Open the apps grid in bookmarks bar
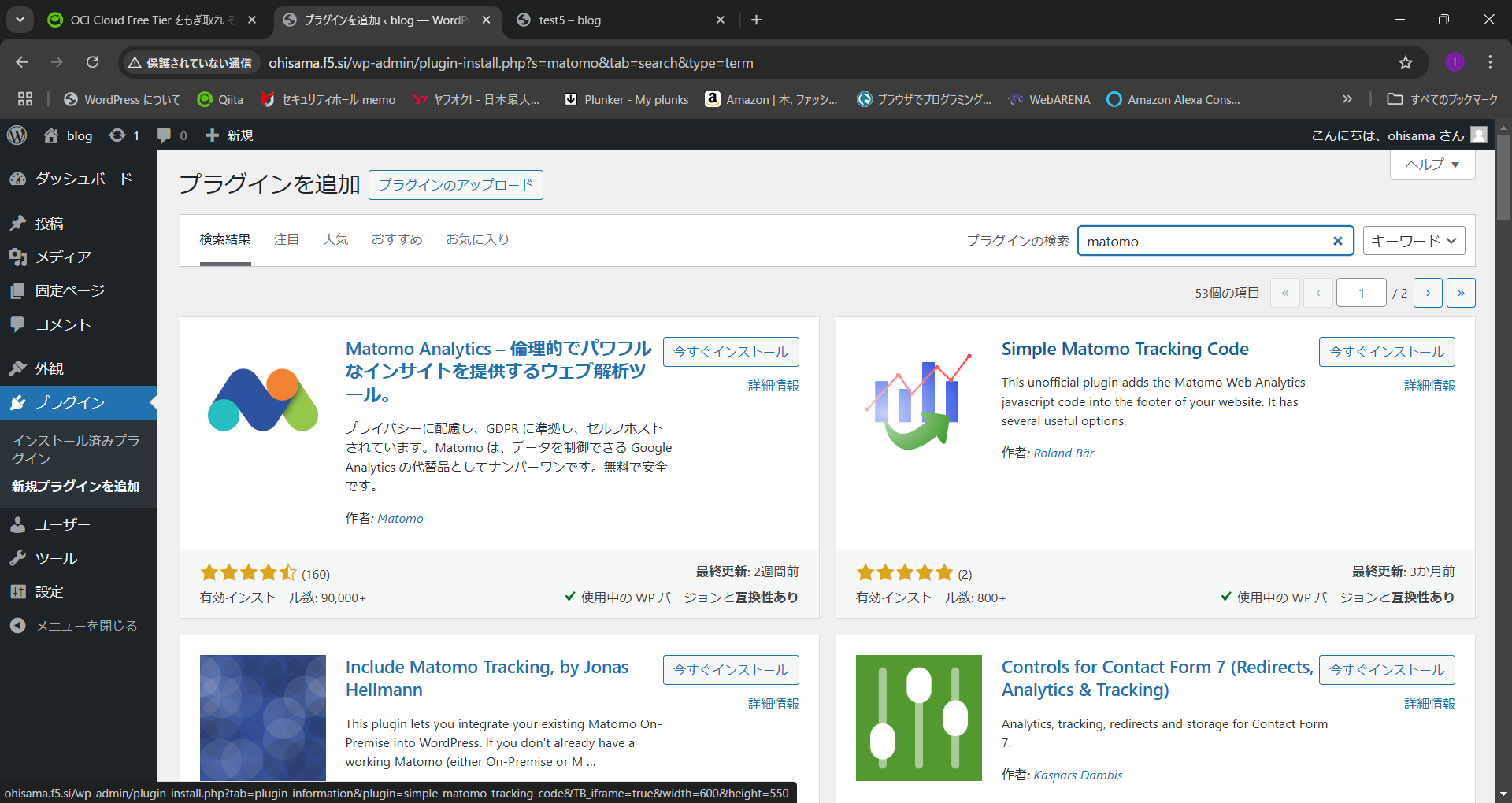This screenshot has height=803, width=1512. [x=25, y=99]
